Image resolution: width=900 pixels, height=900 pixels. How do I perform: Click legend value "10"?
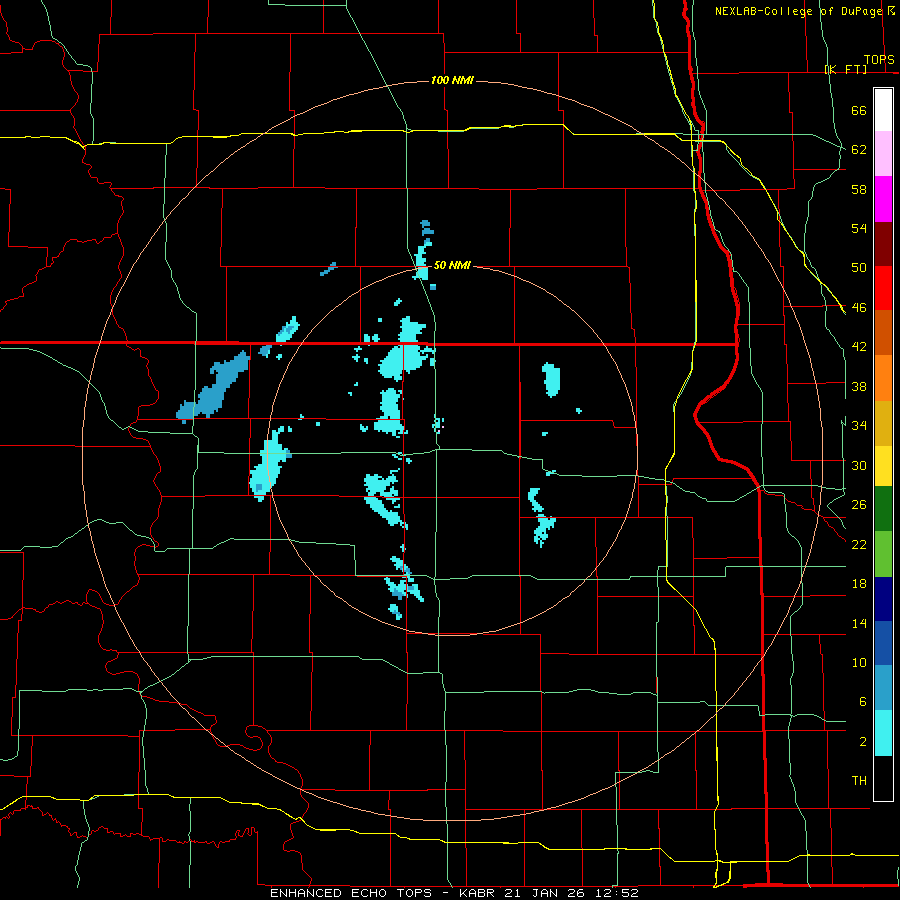[859, 662]
